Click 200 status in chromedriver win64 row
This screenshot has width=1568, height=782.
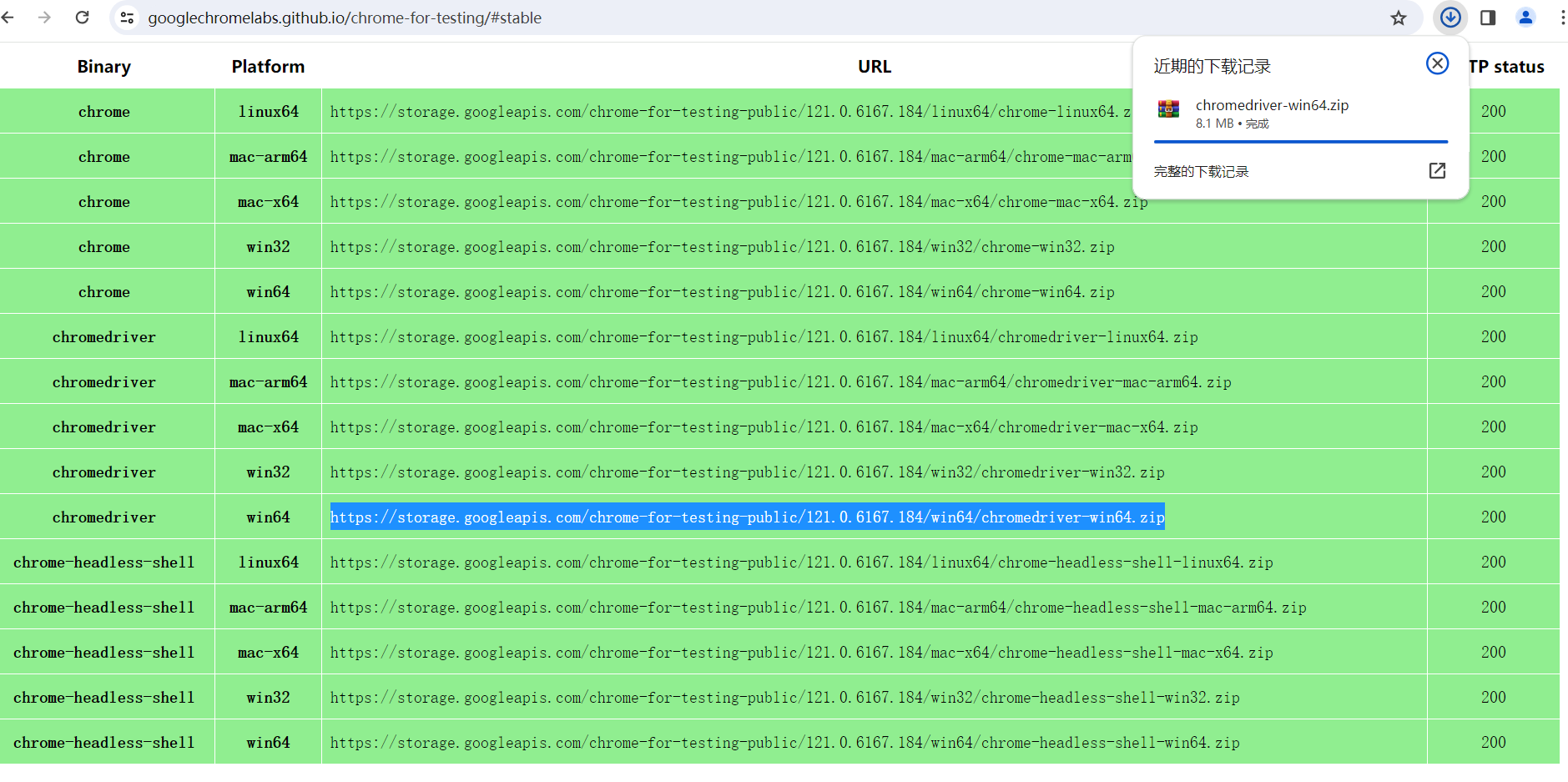(x=1493, y=517)
